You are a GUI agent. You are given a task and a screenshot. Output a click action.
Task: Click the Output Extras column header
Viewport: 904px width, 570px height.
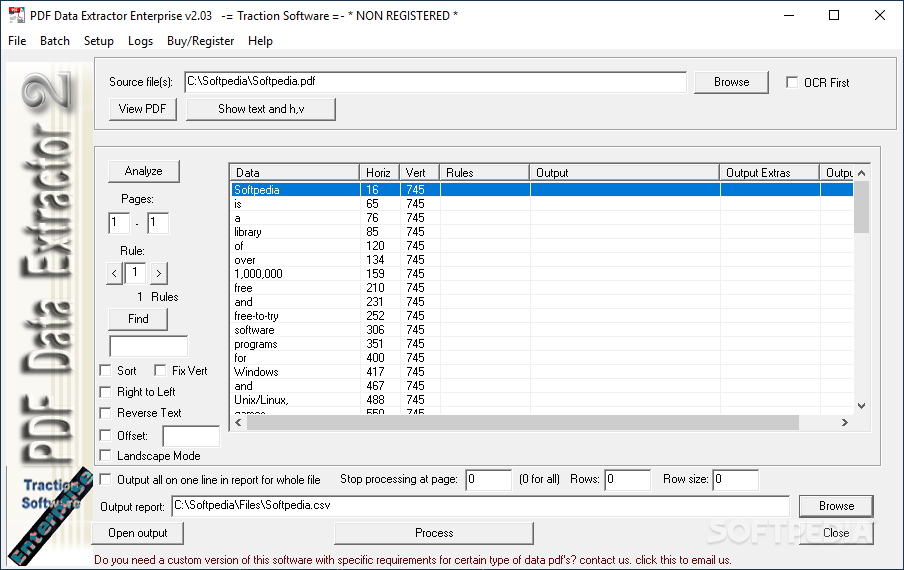(x=769, y=173)
